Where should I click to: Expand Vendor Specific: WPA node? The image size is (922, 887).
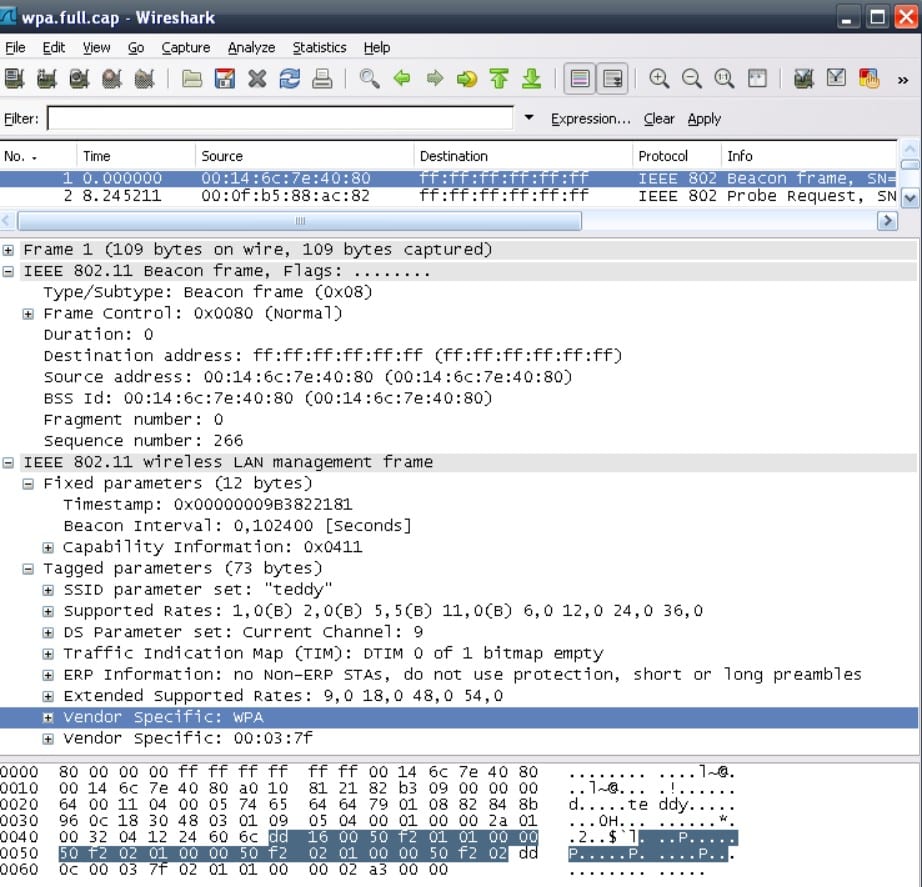48,718
